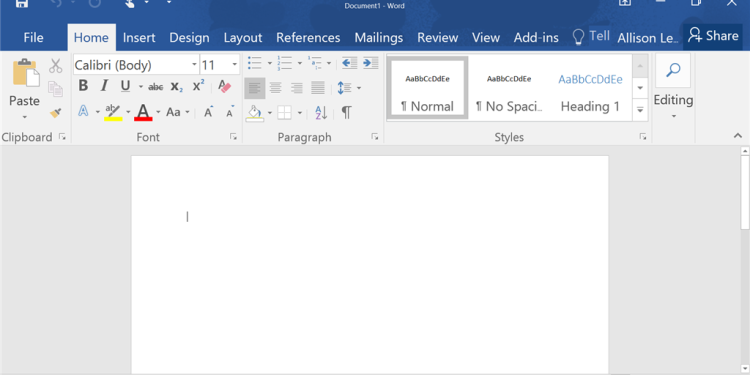Toggle Bold formatting
Screen dimensions: 750x375
[x=83, y=86]
